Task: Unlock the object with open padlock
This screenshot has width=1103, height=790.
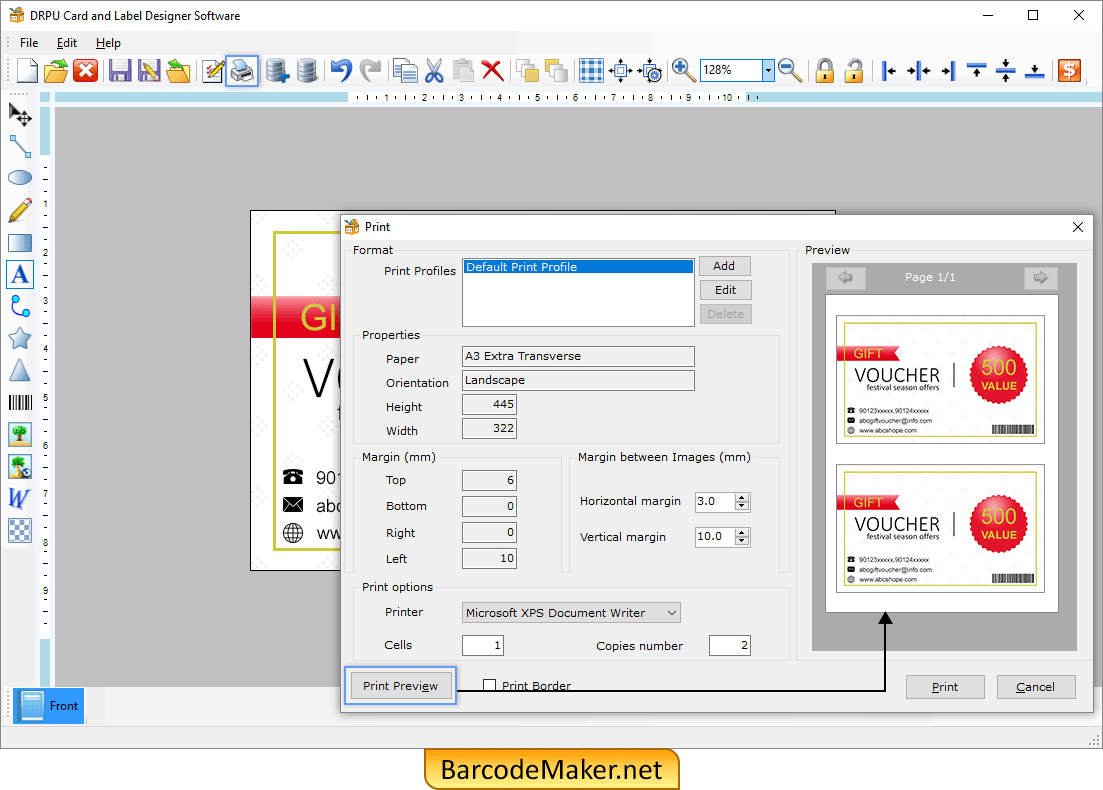Action: point(854,70)
